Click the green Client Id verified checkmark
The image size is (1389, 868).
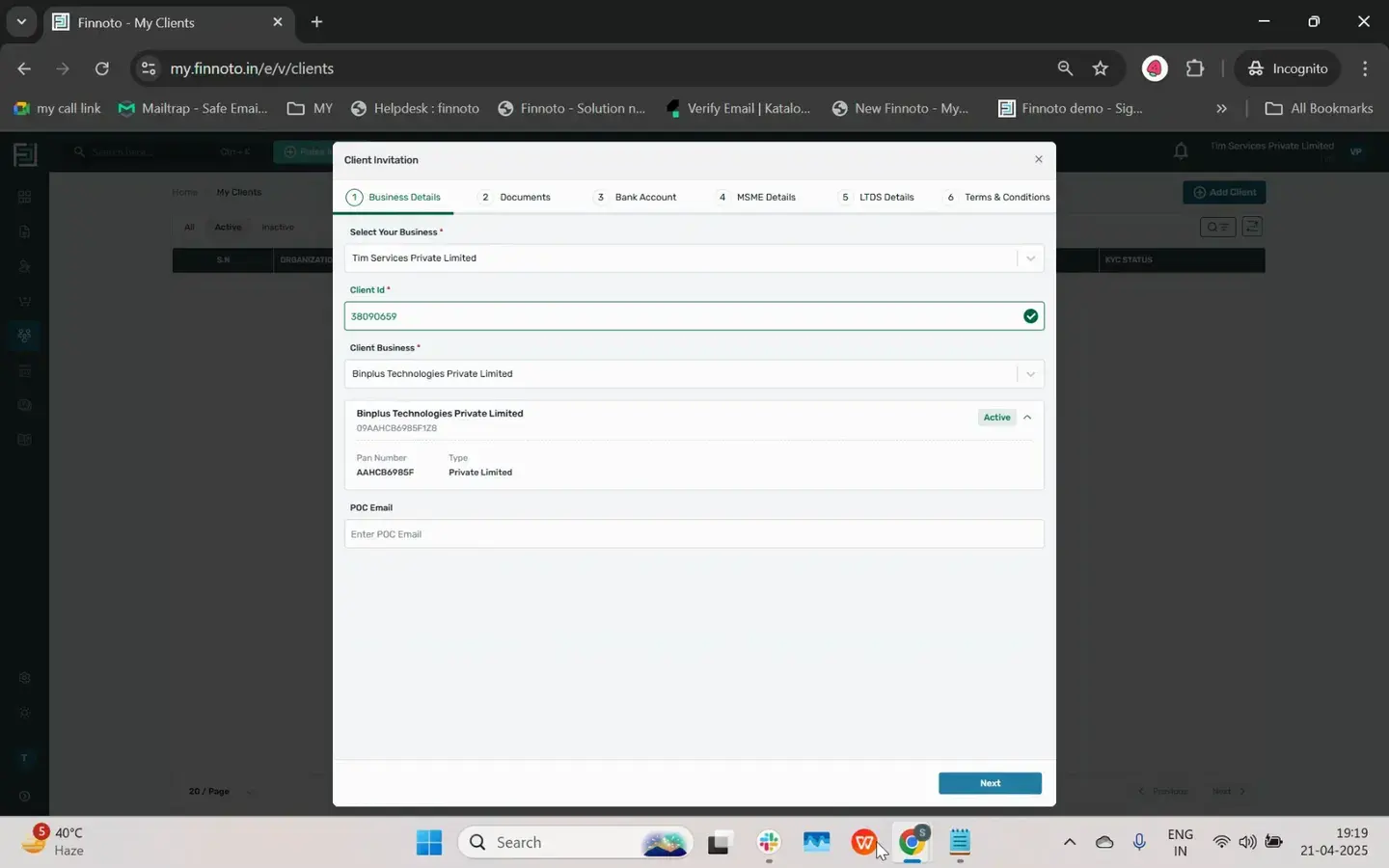(x=1030, y=316)
